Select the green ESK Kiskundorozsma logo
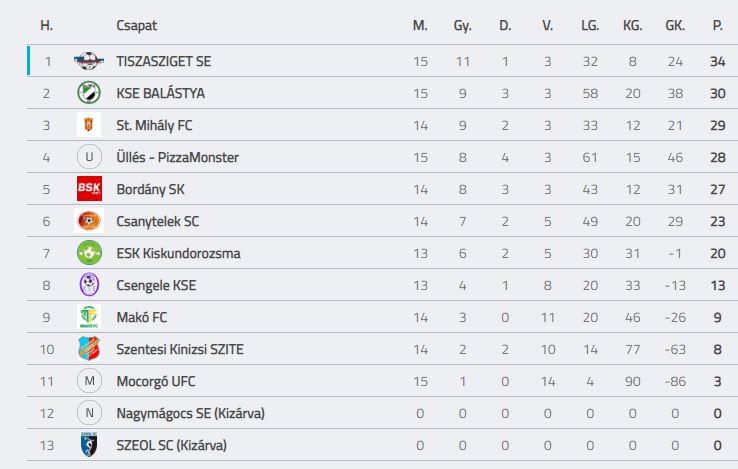The image size is (738, 469). (x=89, y=253)
